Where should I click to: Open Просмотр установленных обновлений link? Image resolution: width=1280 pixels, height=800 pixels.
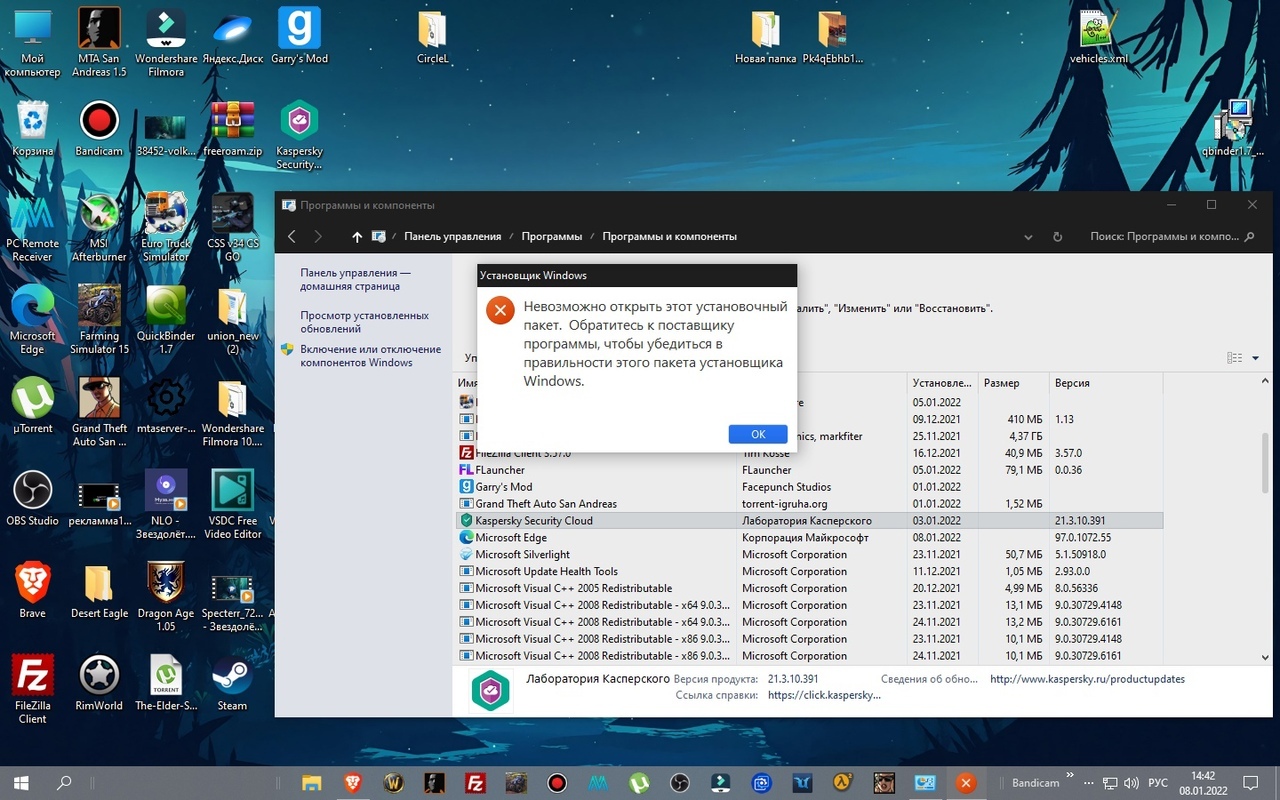(364, 322)
